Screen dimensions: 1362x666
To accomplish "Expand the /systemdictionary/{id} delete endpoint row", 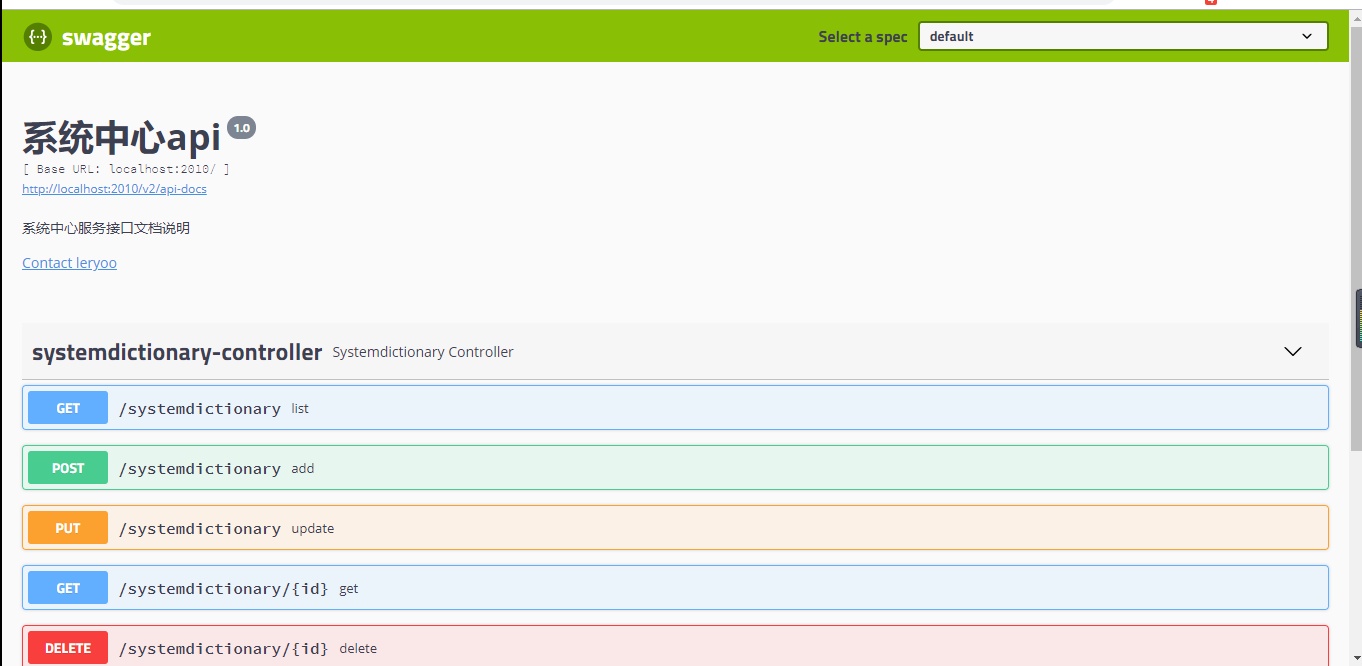I will click(700, 648).
